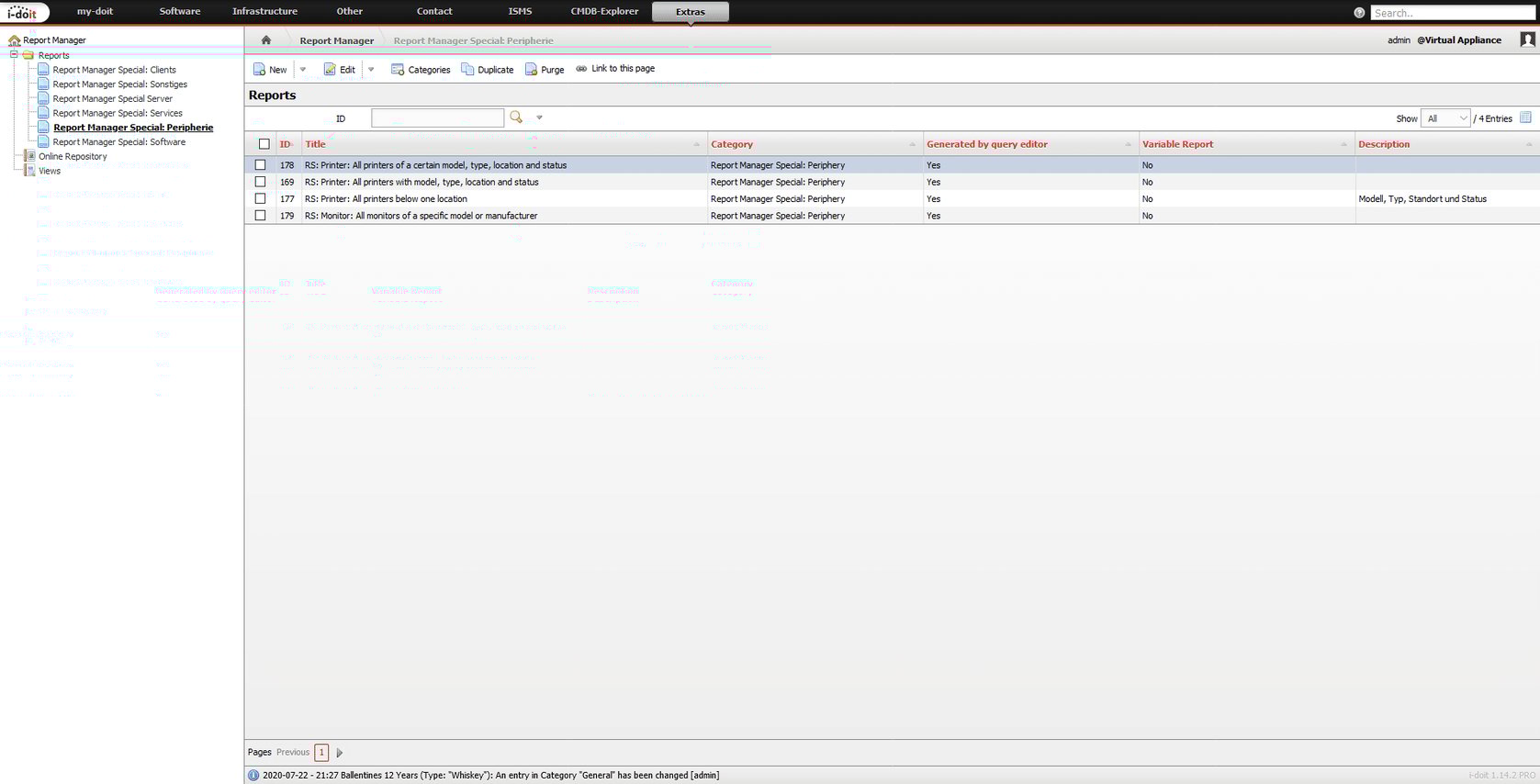Screen dimensions: 1540x784
Task: Click the info icon in the status bar
Action: [253, 775]
